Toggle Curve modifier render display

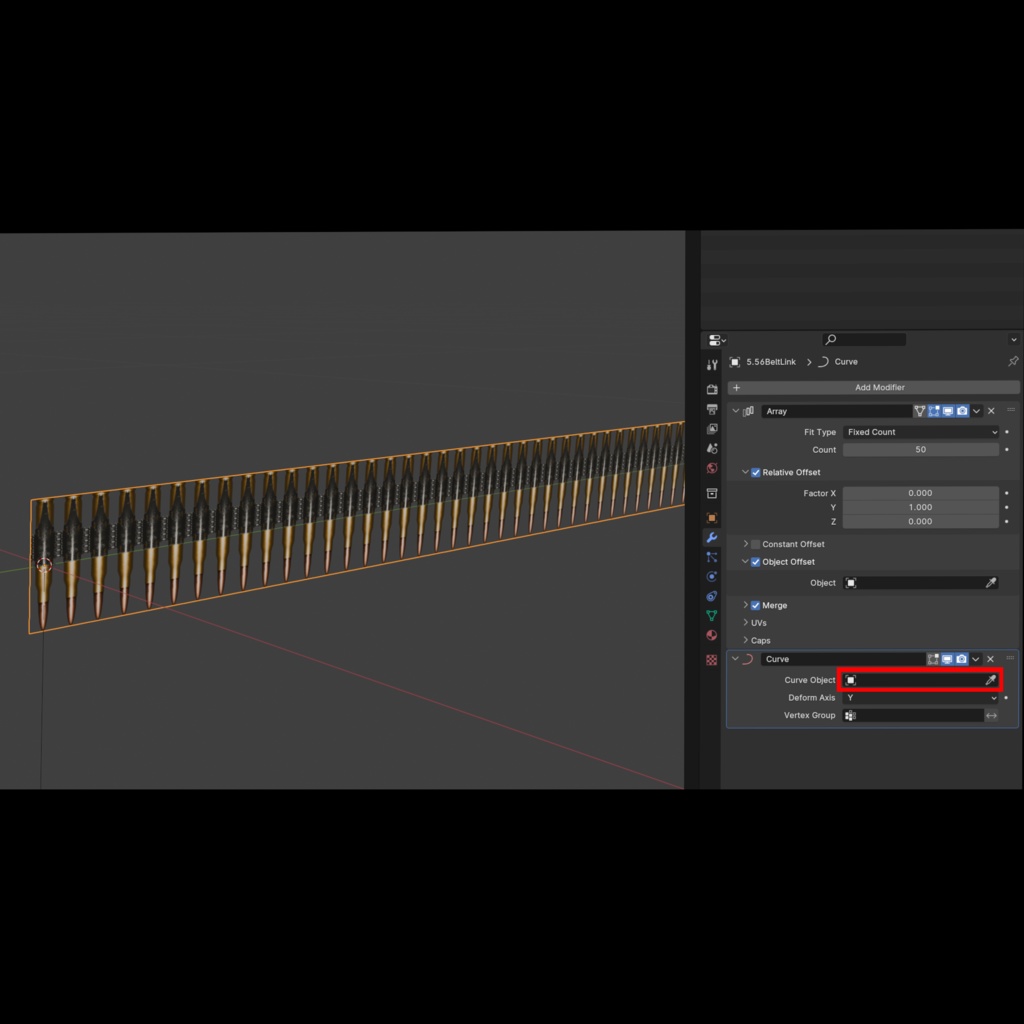(962, 659)
